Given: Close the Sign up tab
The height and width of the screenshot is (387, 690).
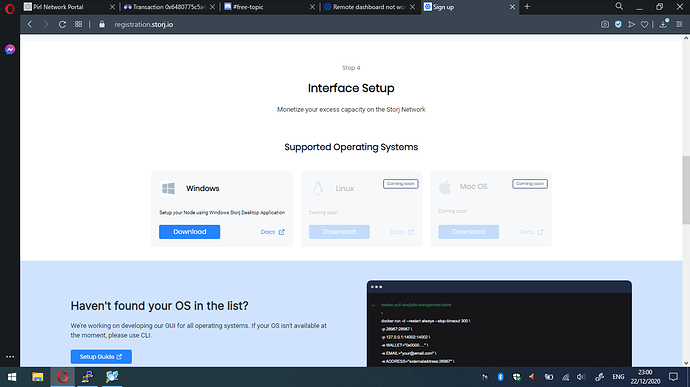Looking at the screenshot, I should click(x=512, y=7).
